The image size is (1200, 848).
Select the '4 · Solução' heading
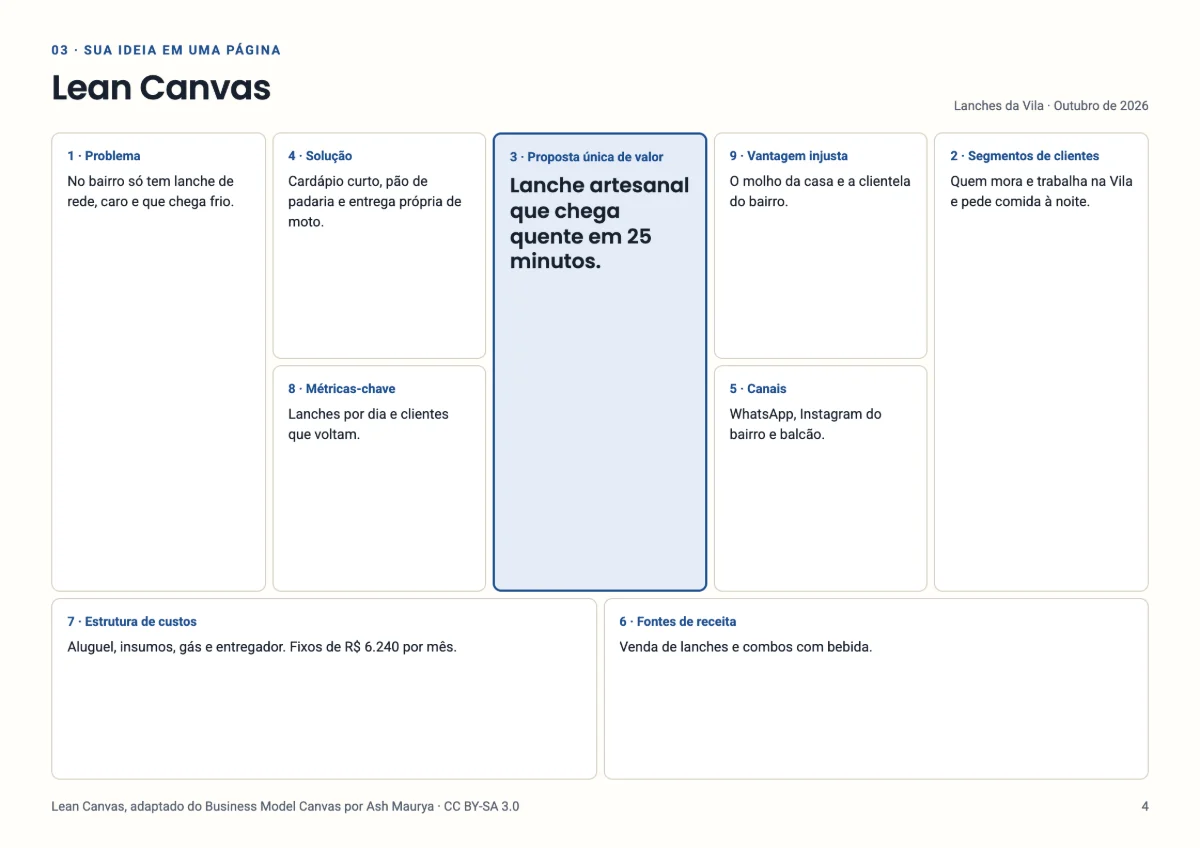[x=320, y=156]
